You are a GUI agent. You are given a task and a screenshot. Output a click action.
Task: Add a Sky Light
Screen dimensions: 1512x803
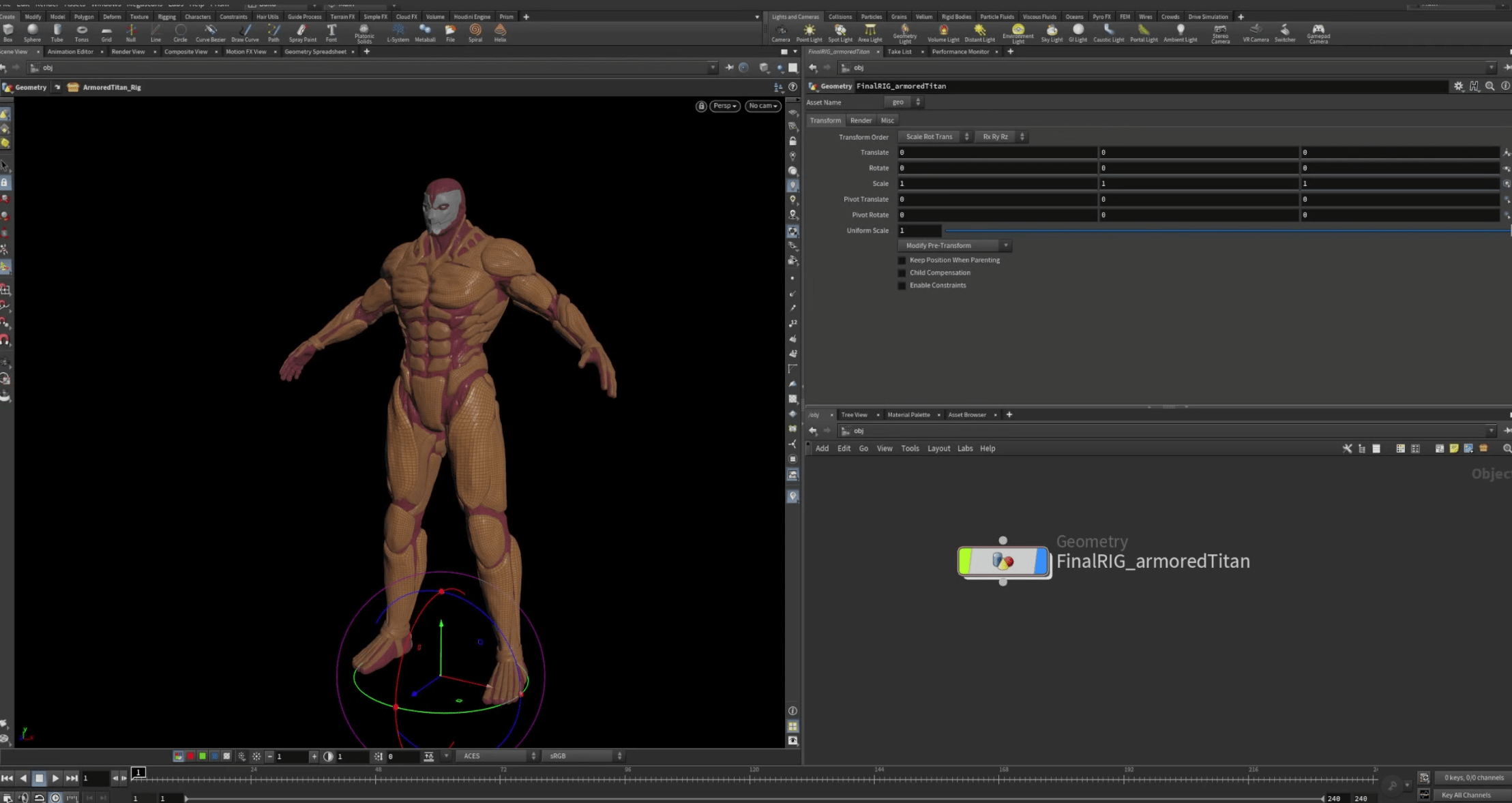click(x=1052, y=33)
